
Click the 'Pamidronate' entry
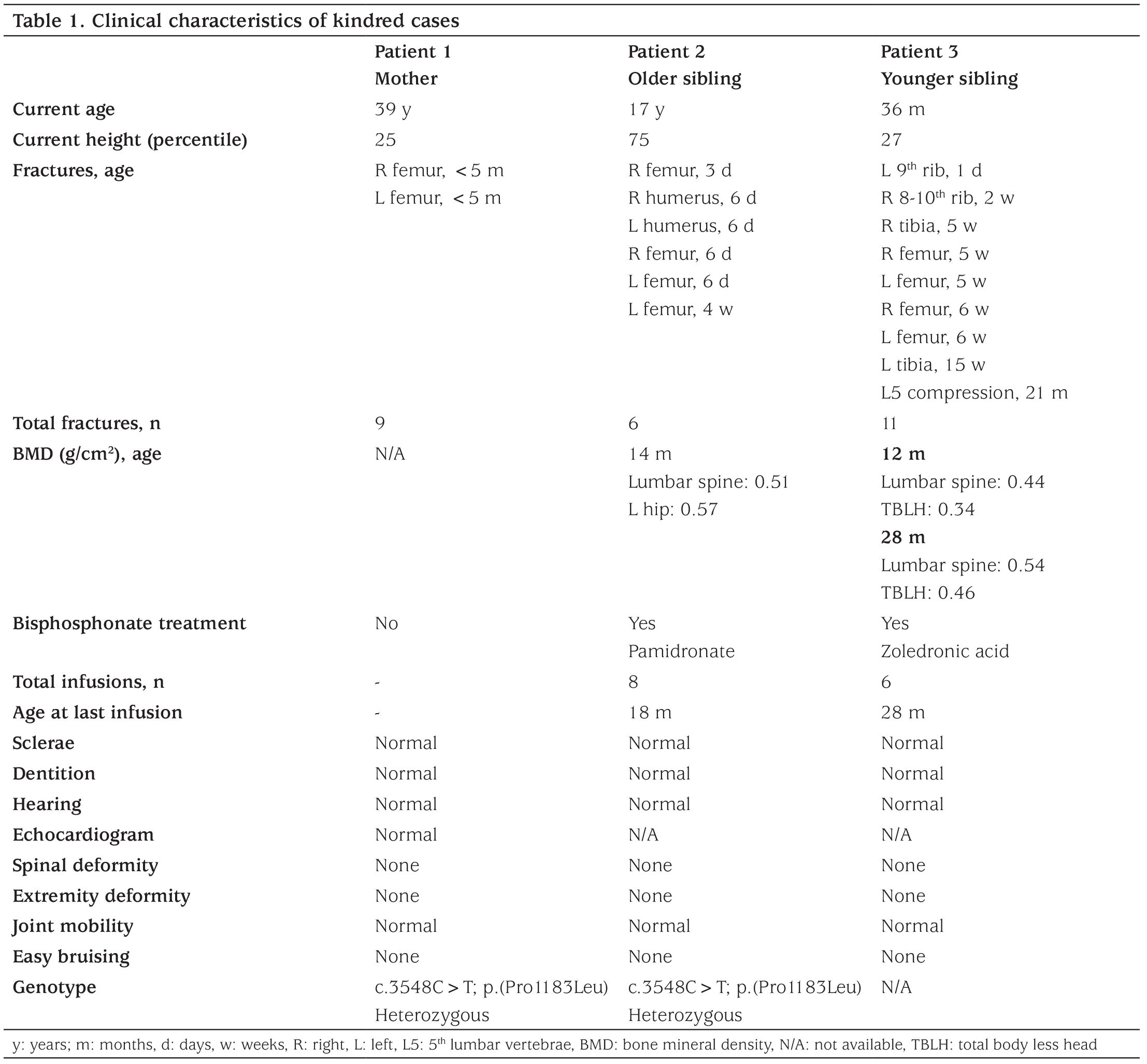click(x=681, y=652)
